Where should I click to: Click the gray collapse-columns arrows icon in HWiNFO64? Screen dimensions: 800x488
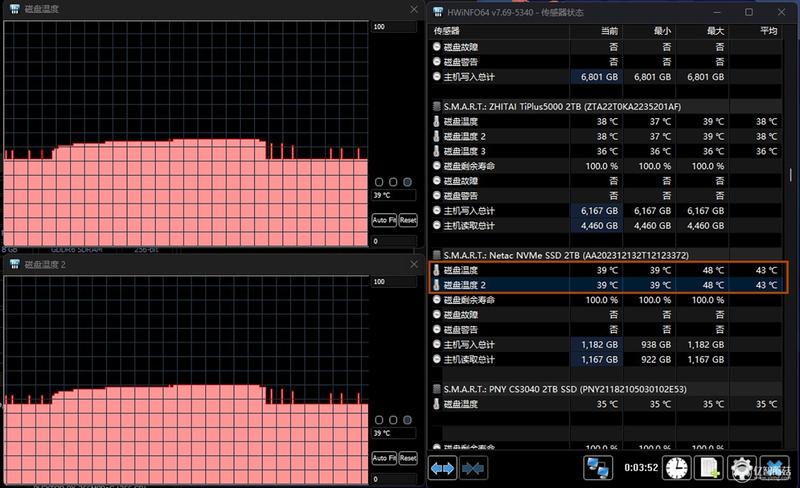click(x=473, y=468)
